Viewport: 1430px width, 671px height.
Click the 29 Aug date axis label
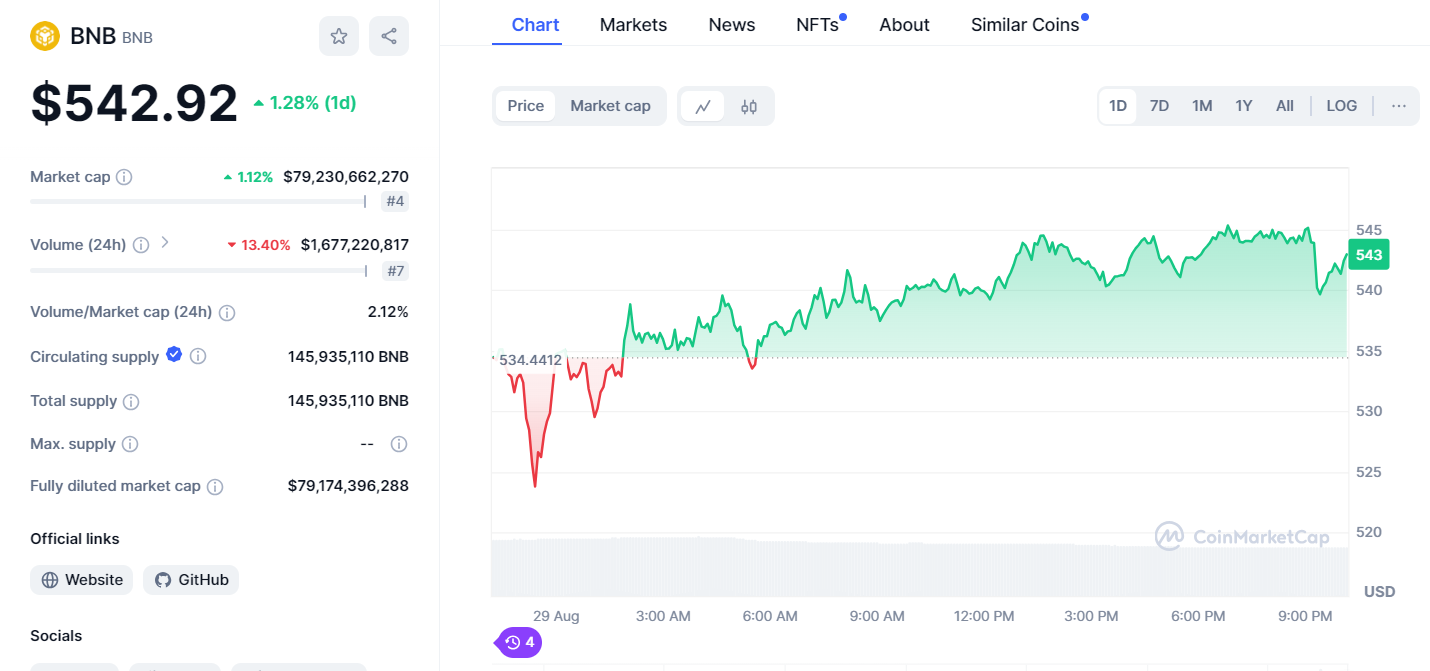(556, 616)
